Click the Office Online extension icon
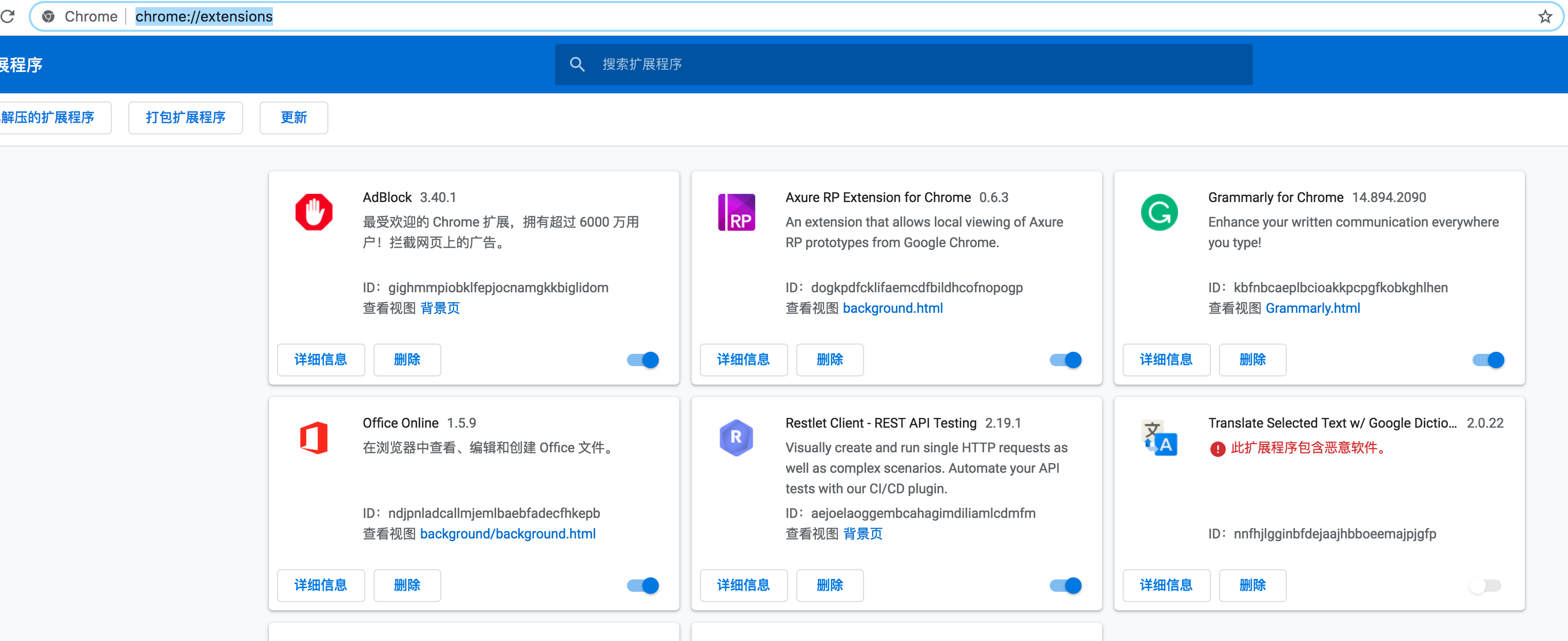Screen dimensions: 1568x641 314,437
